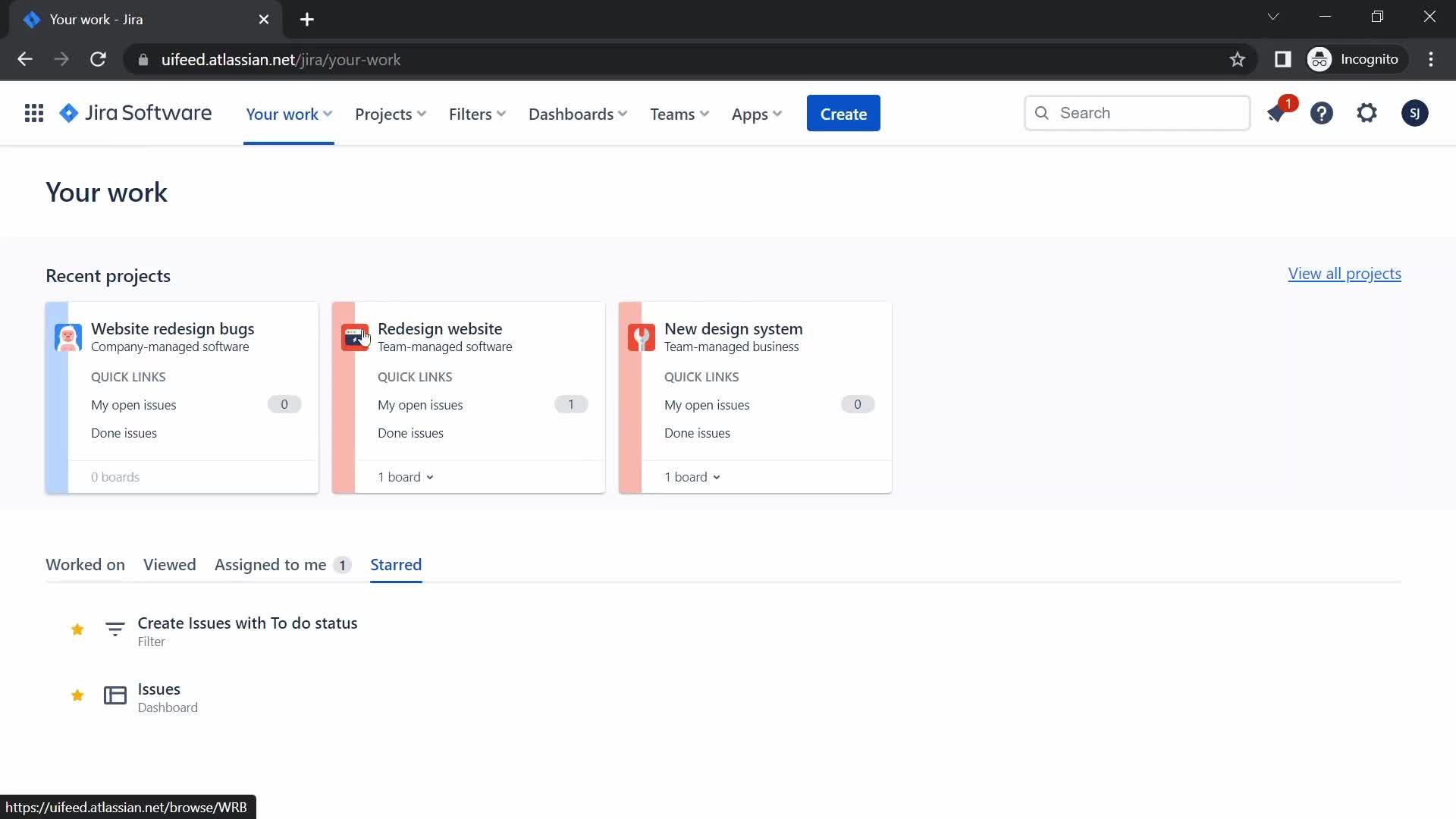Click the user avatar icon
Screen dimensions: 1456x819
[1414, 113]
